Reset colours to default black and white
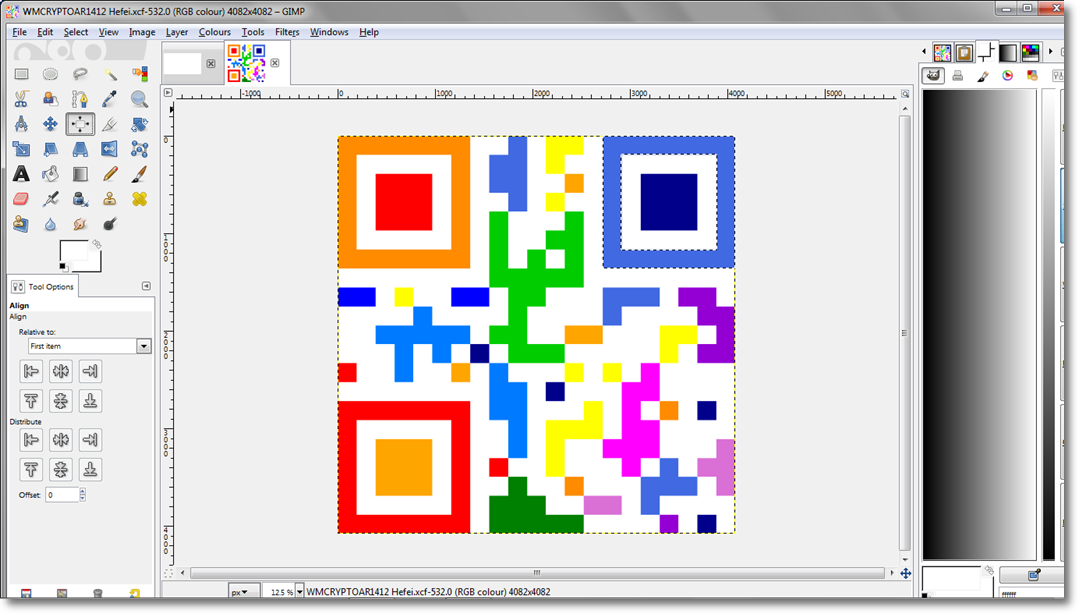The image size is (1080, 615). pyautogui.click(x=63, y=267)
